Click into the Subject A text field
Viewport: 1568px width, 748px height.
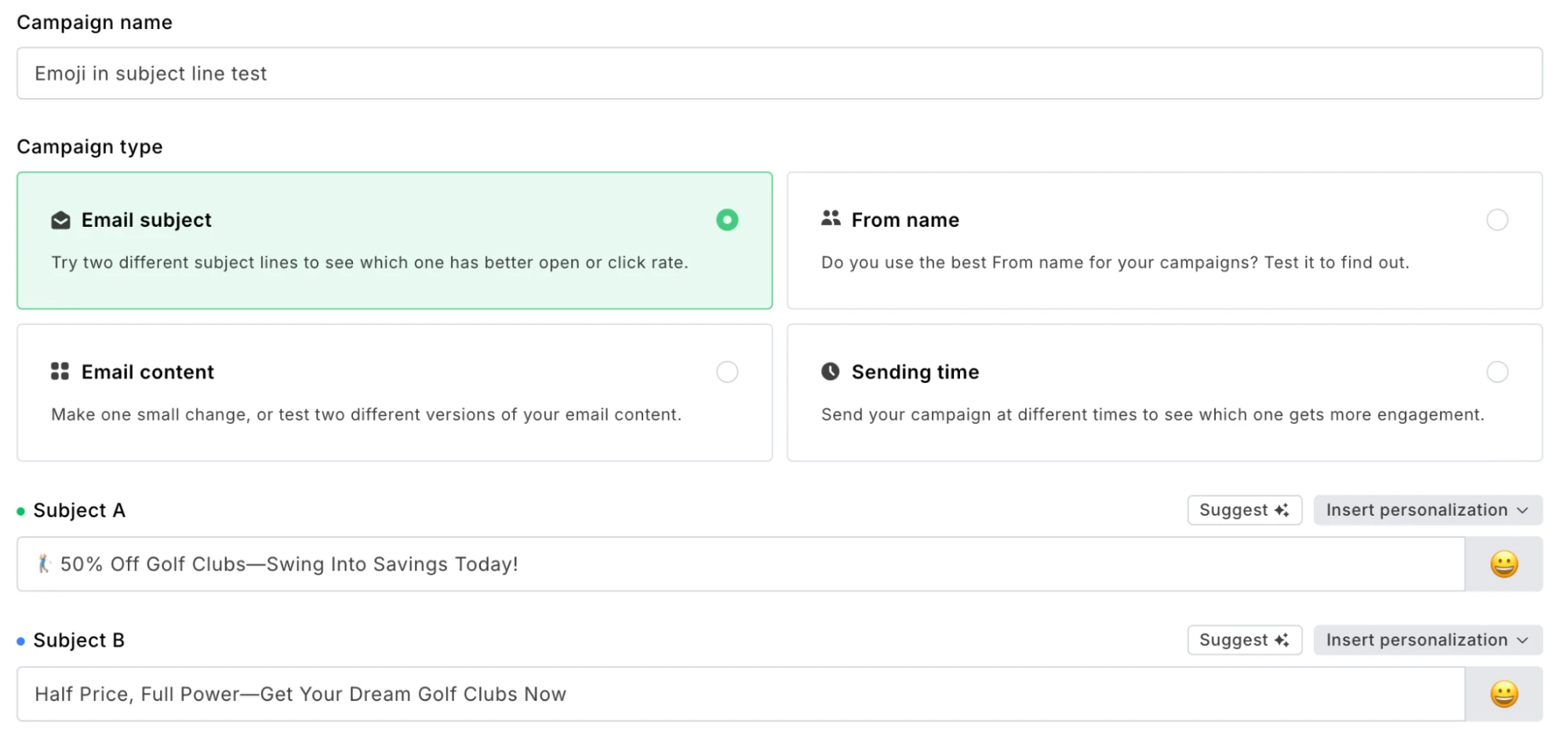tap(740, 564)
